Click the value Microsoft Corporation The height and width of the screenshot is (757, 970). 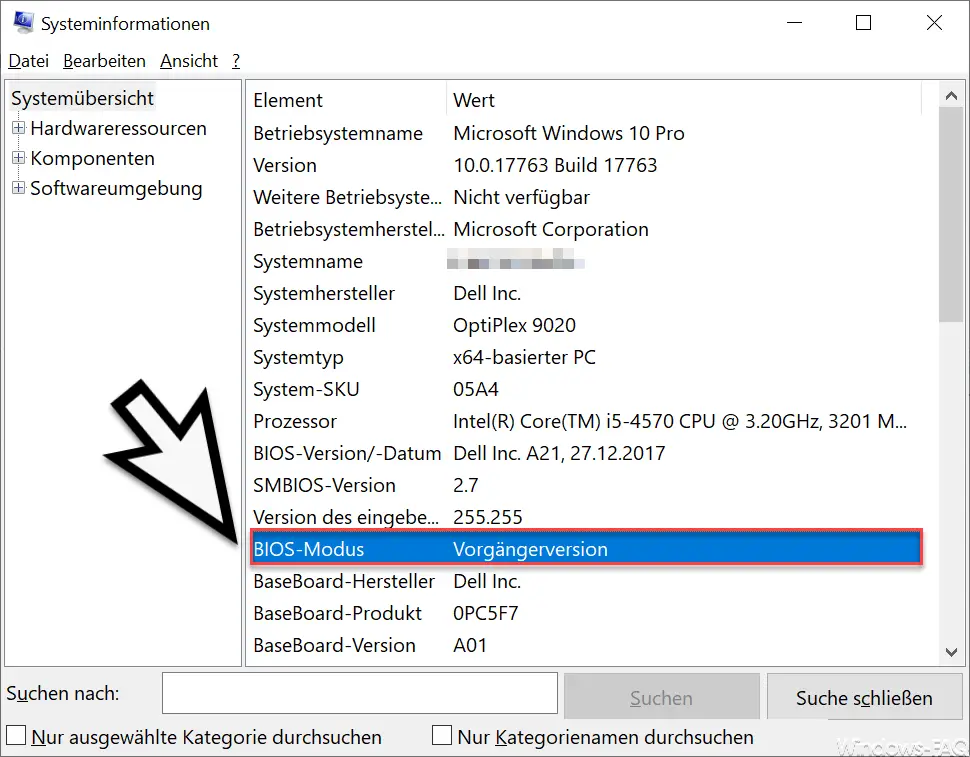(551, 229)
